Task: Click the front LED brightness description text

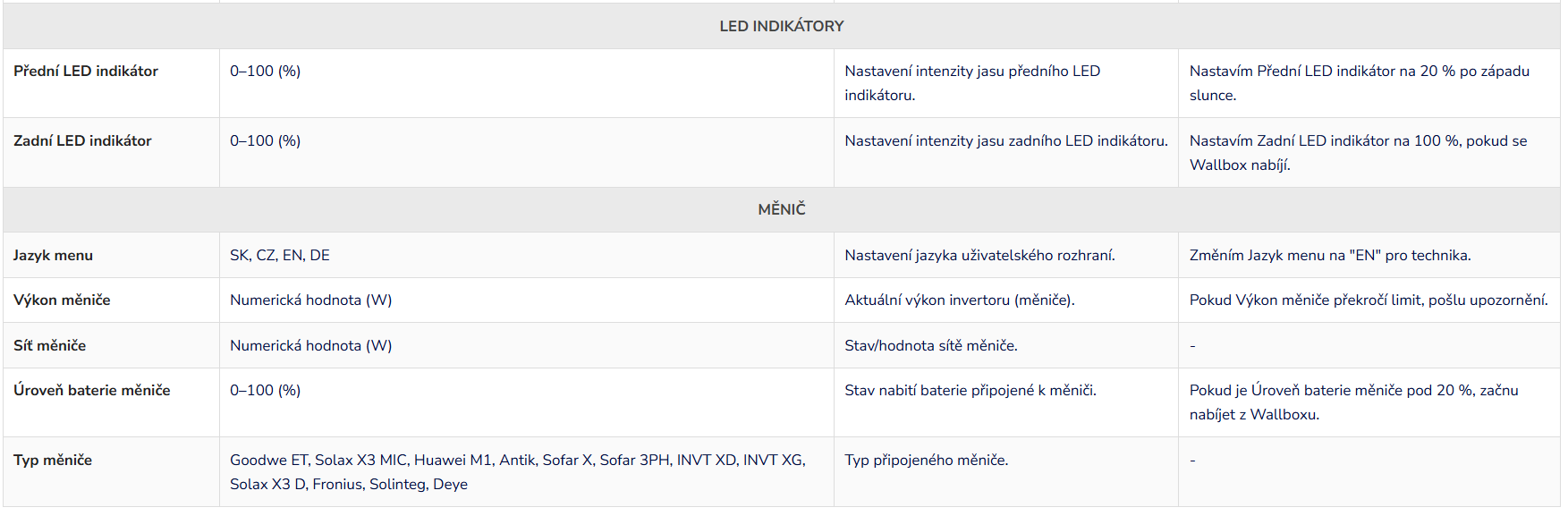Action: tap(971, 82)
